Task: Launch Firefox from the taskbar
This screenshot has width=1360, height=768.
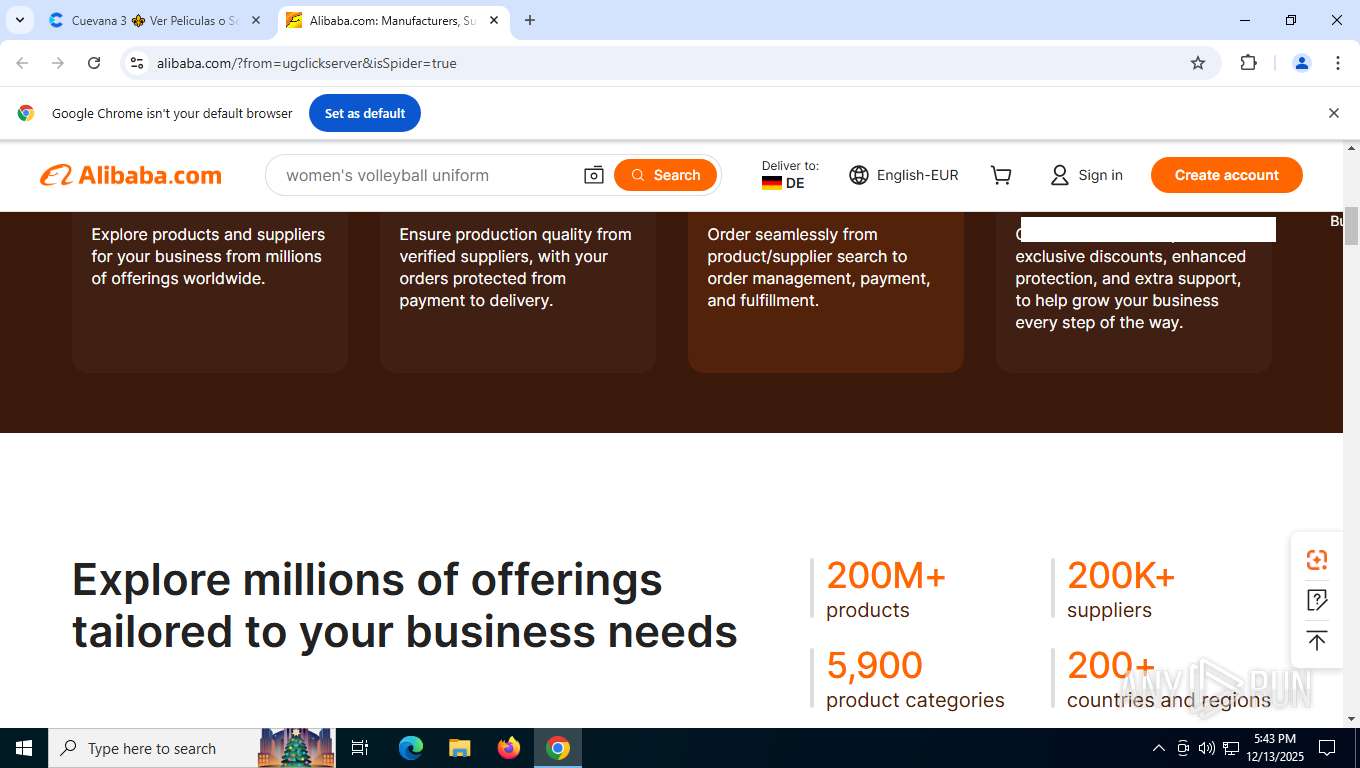Action: (509, 748)
